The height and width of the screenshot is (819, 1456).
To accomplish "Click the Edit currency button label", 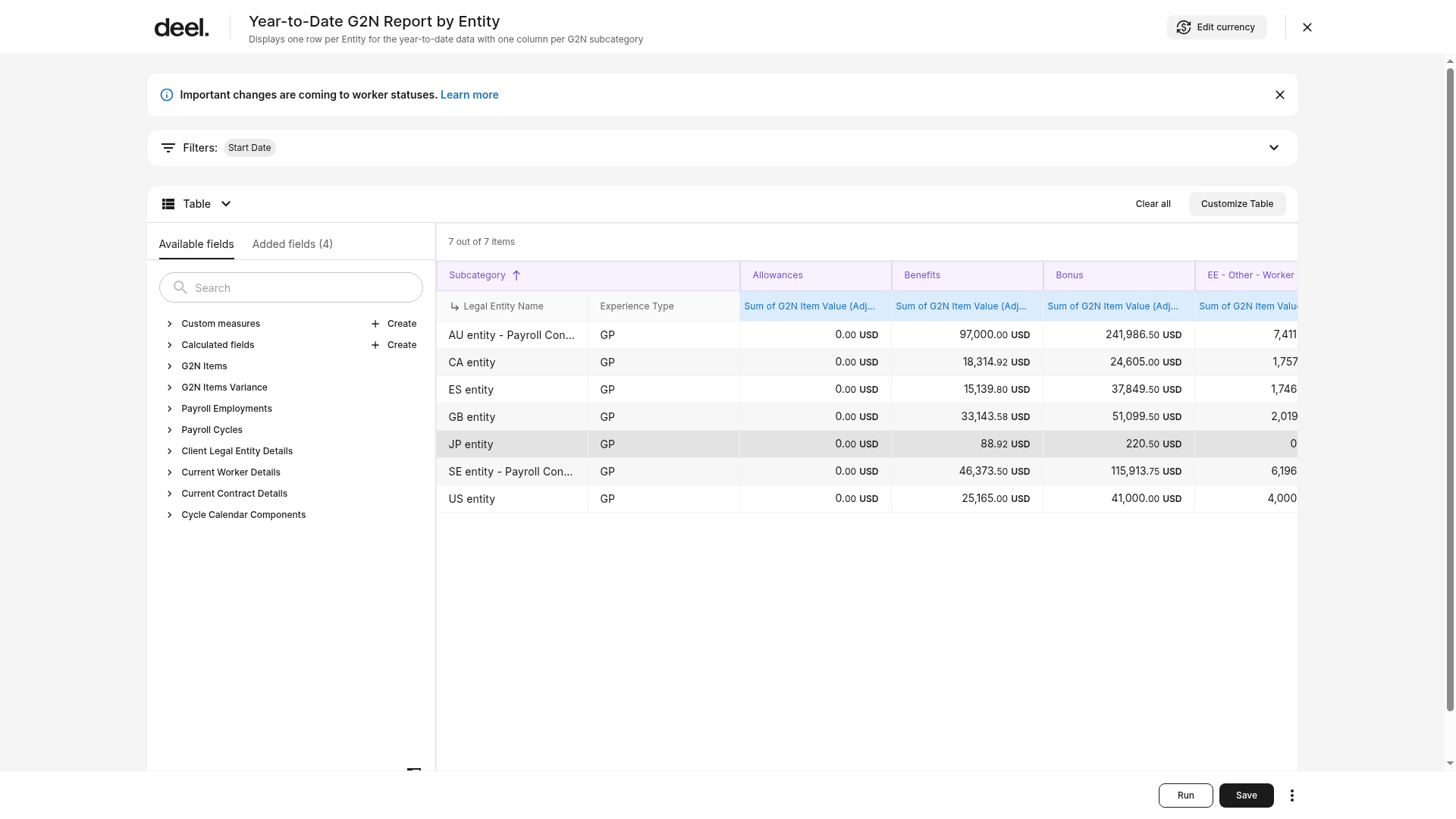I will click(1226, 27).
